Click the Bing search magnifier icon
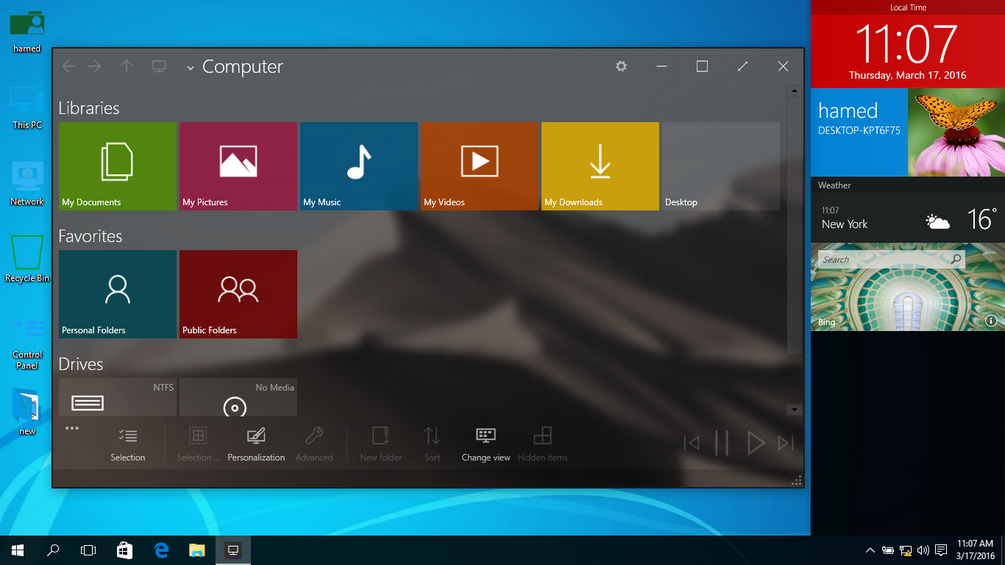This screenshot has height=565, width=1005. point(956,259)
